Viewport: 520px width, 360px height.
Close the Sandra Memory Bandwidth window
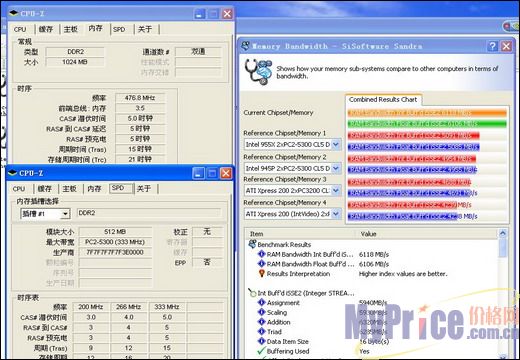[x=506, y=46]
